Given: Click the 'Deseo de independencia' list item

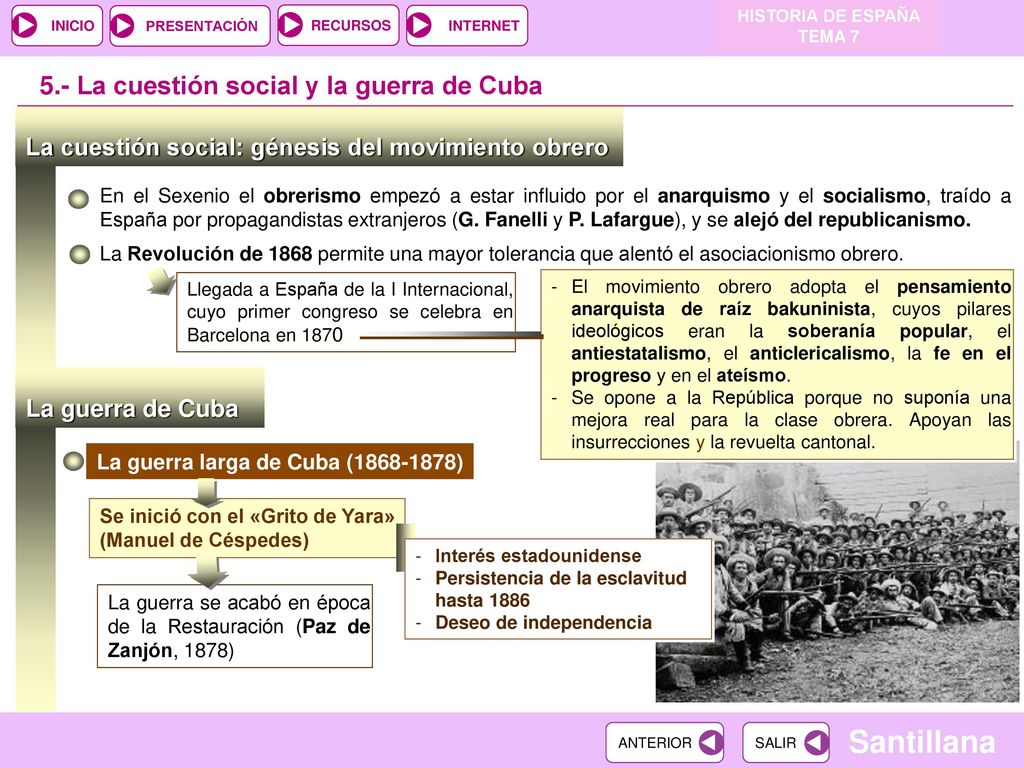Looking at the screenshot, I should [543, 622].
